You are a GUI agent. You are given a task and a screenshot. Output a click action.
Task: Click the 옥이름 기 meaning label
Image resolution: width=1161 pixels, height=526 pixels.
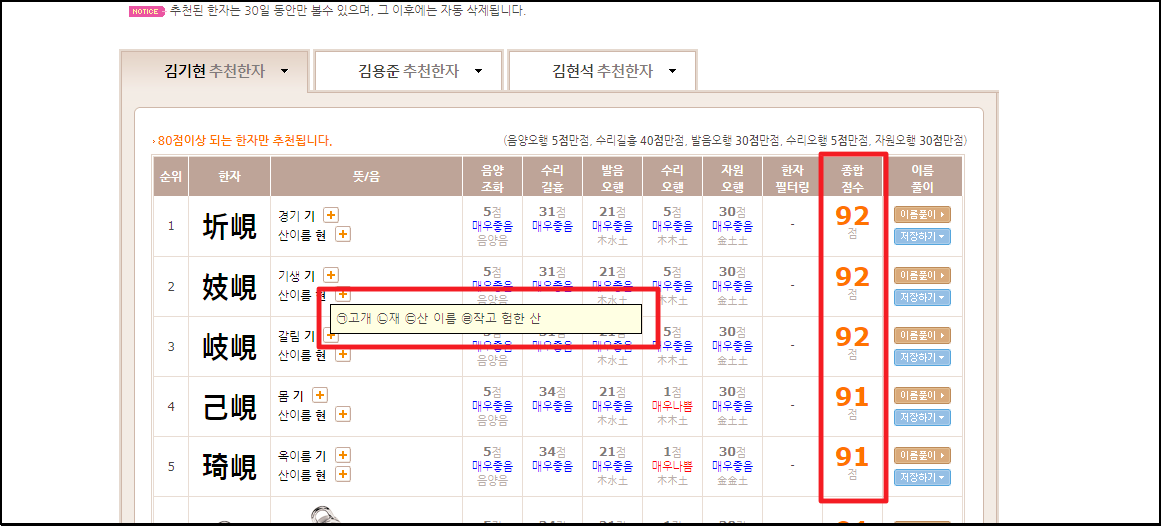point(303,456)
